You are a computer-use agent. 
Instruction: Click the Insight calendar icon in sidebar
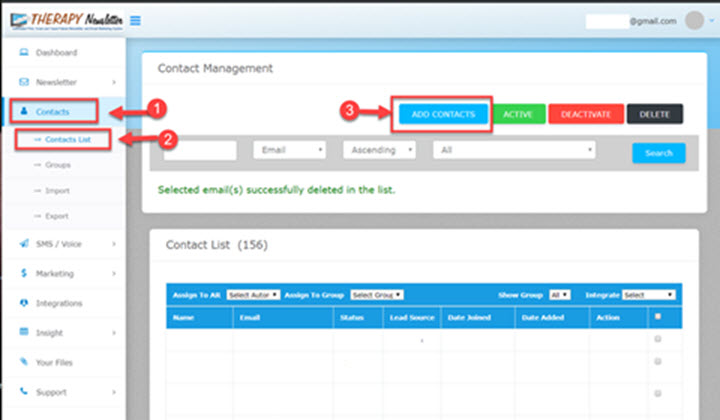click(23, 332)
